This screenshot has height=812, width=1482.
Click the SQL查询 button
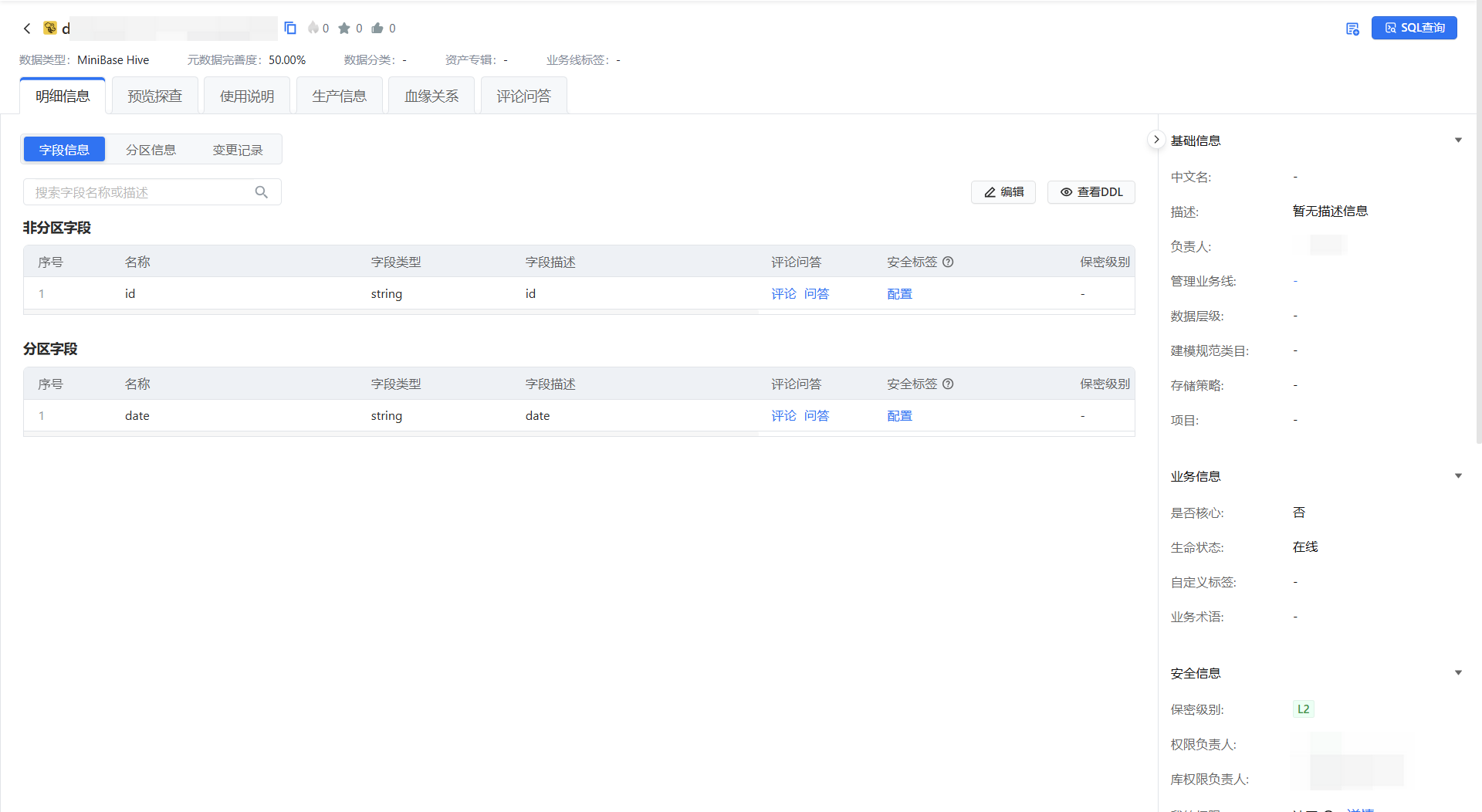[1414, 28]
